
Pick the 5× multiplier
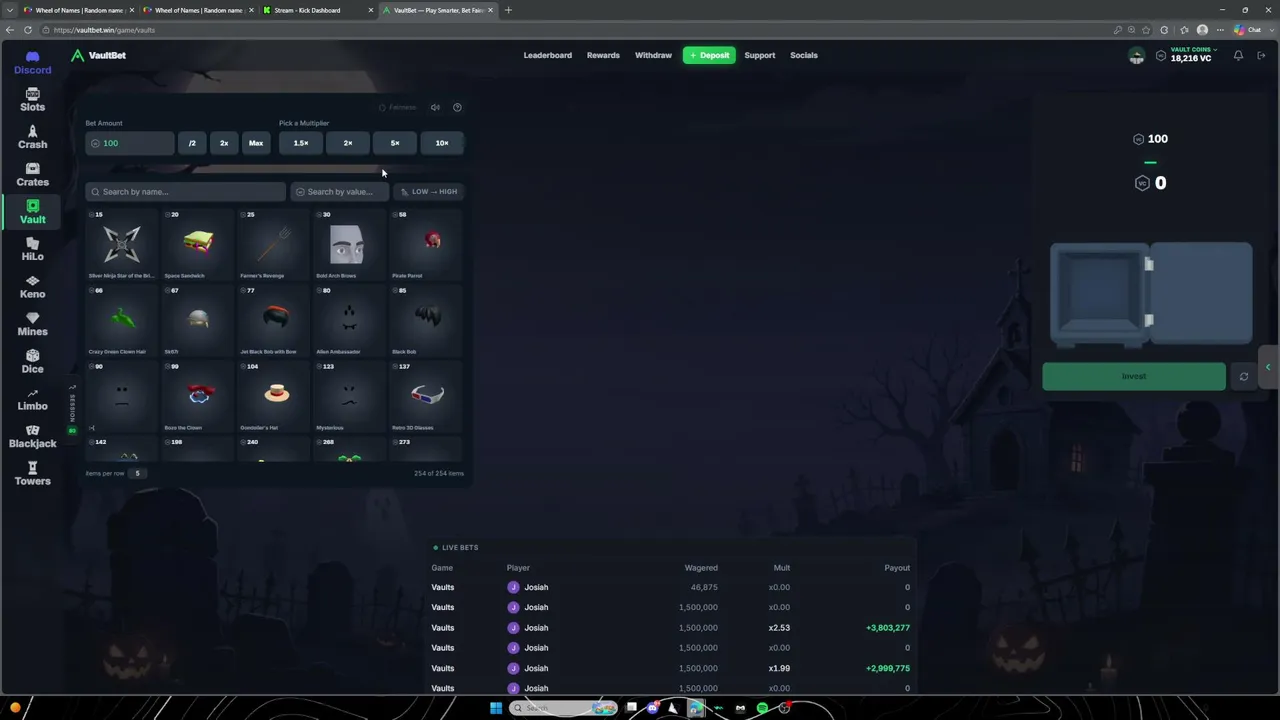(x=395, y=143)
